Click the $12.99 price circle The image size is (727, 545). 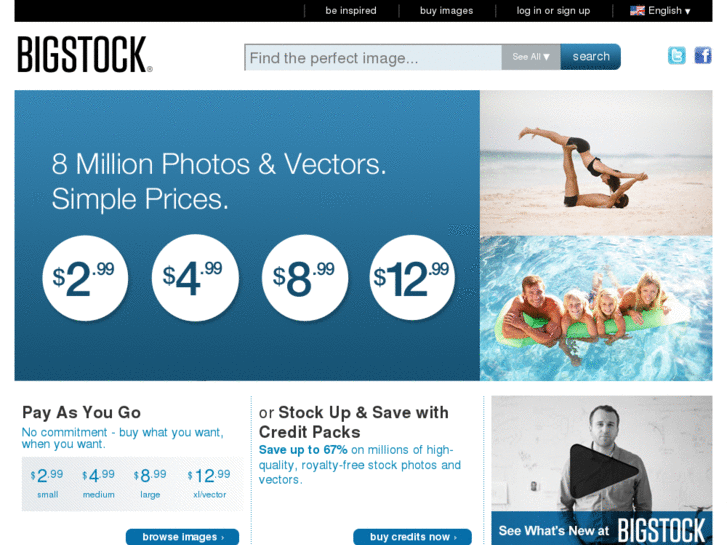[x=412, y=278]
